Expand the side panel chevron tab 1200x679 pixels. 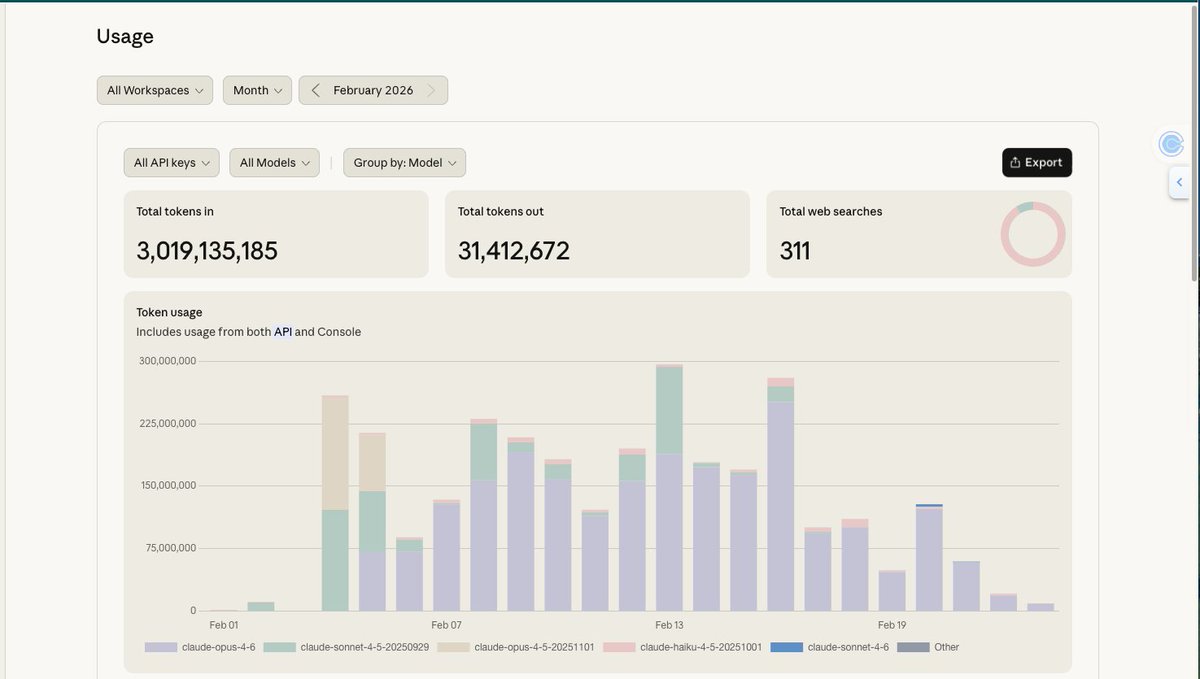coord(1179,182)
